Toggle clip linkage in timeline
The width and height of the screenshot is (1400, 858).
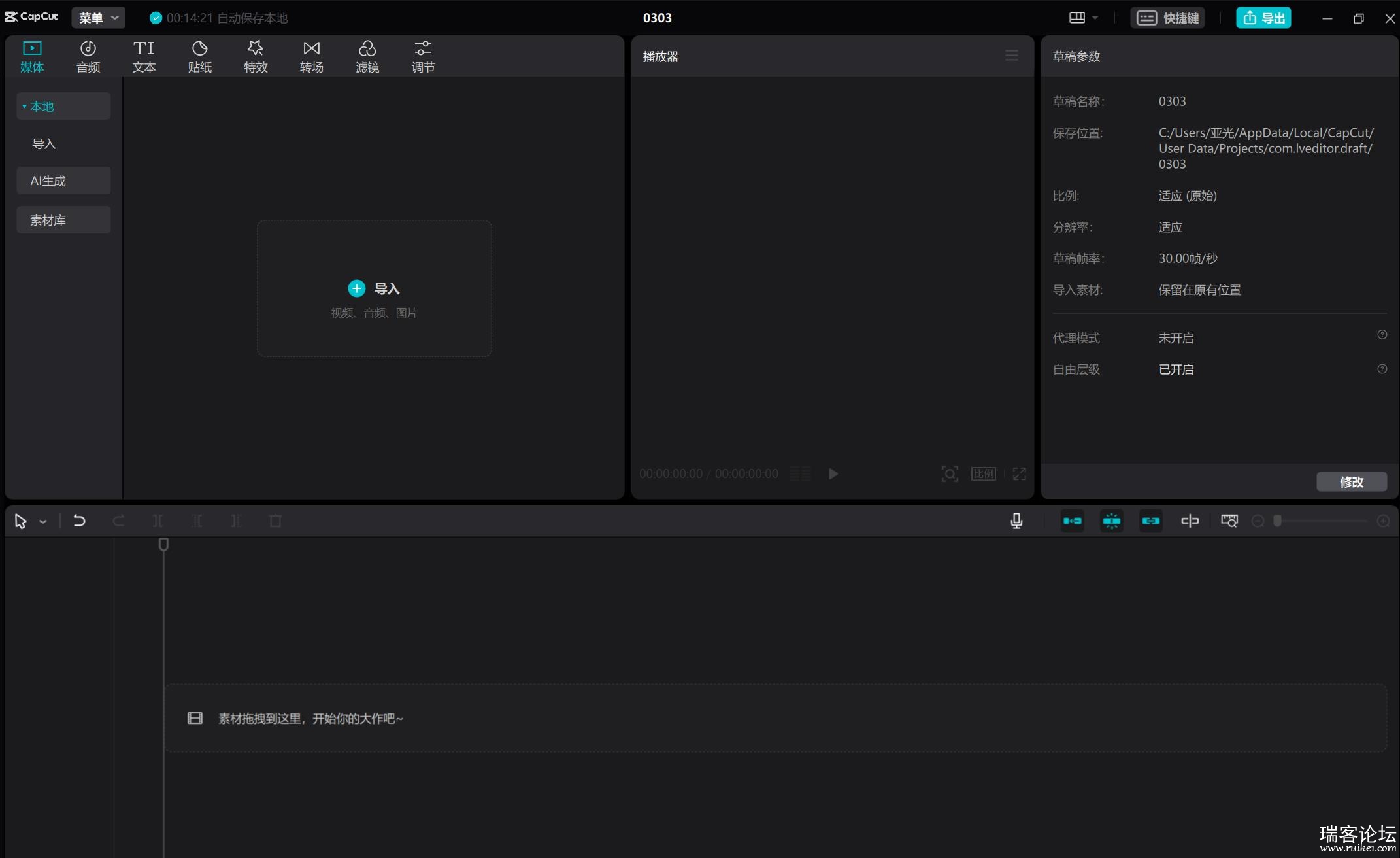[x=1150, y=521]
